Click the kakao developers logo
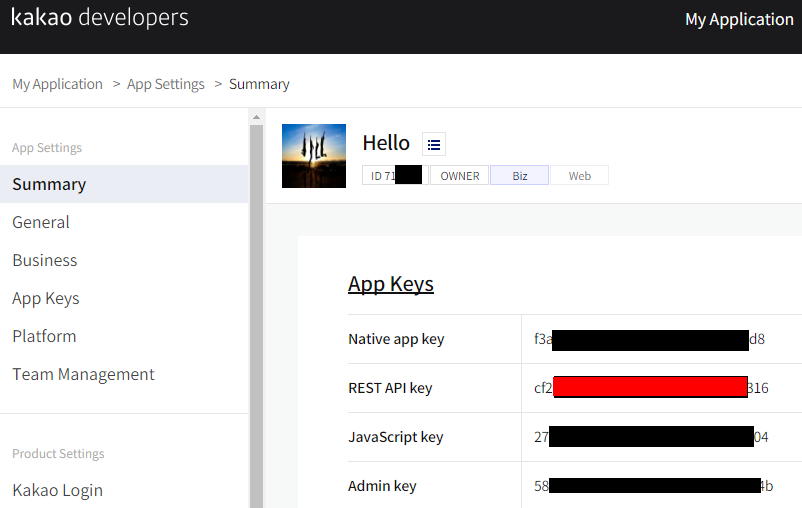 [100, 18]
